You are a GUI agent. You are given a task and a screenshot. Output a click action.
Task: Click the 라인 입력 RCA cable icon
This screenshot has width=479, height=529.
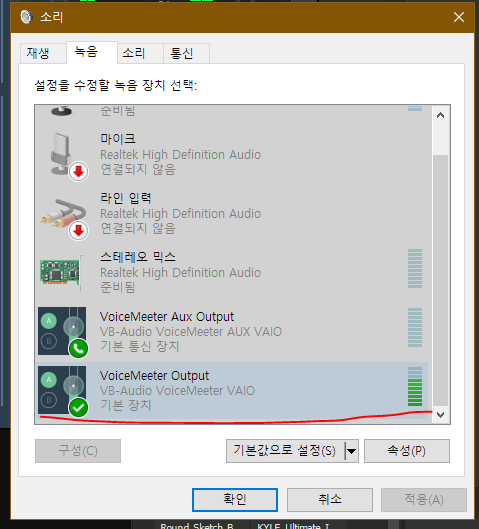(63, 218)
